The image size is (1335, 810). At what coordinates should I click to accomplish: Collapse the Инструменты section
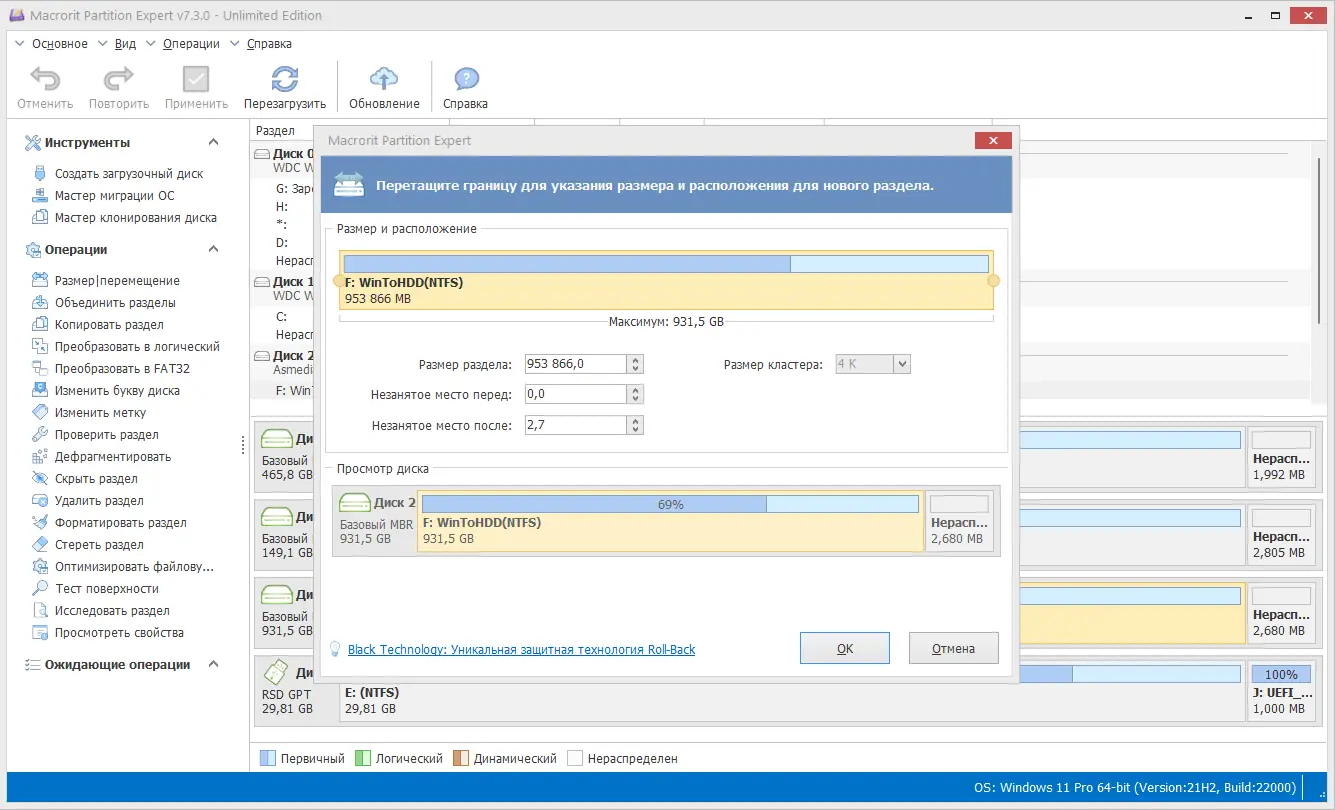coord(213,143)
